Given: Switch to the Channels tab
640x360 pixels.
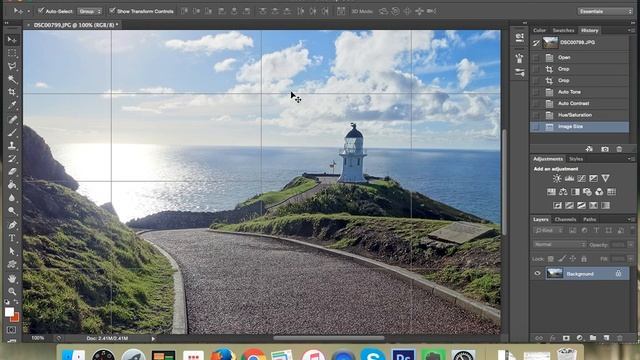Looking at the screenshot, I should click(565, 219).
